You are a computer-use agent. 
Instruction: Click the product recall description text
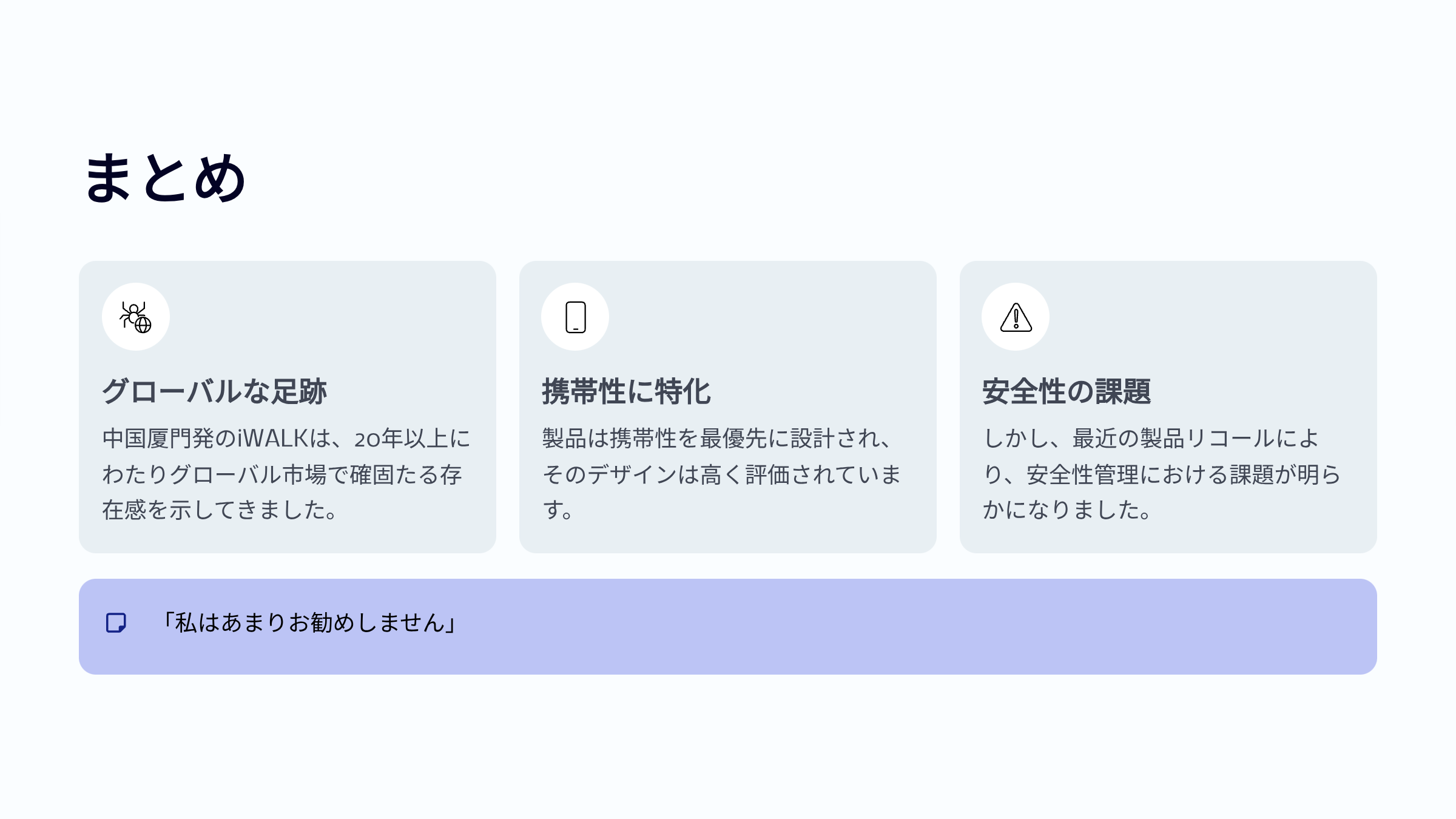click(x=1162, y=474)
